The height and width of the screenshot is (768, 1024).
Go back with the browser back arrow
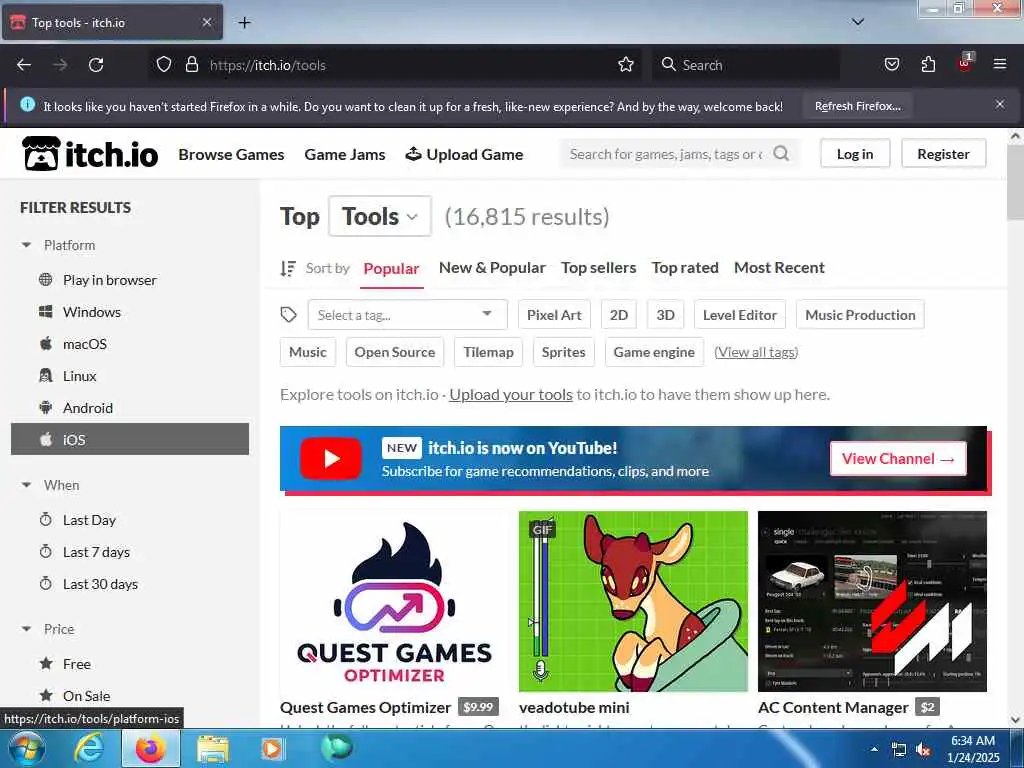click(24, 65)
